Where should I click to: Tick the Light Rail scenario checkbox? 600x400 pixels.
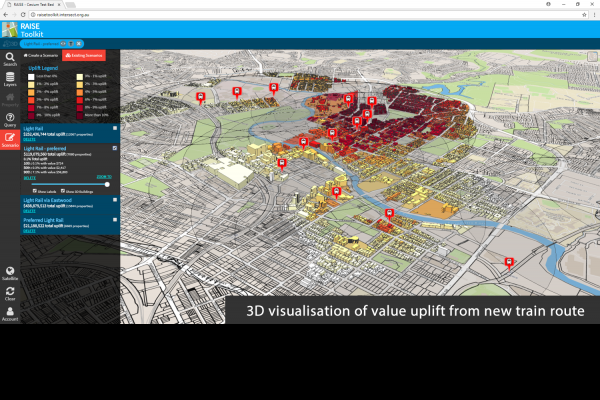click(x=116, y=128)
